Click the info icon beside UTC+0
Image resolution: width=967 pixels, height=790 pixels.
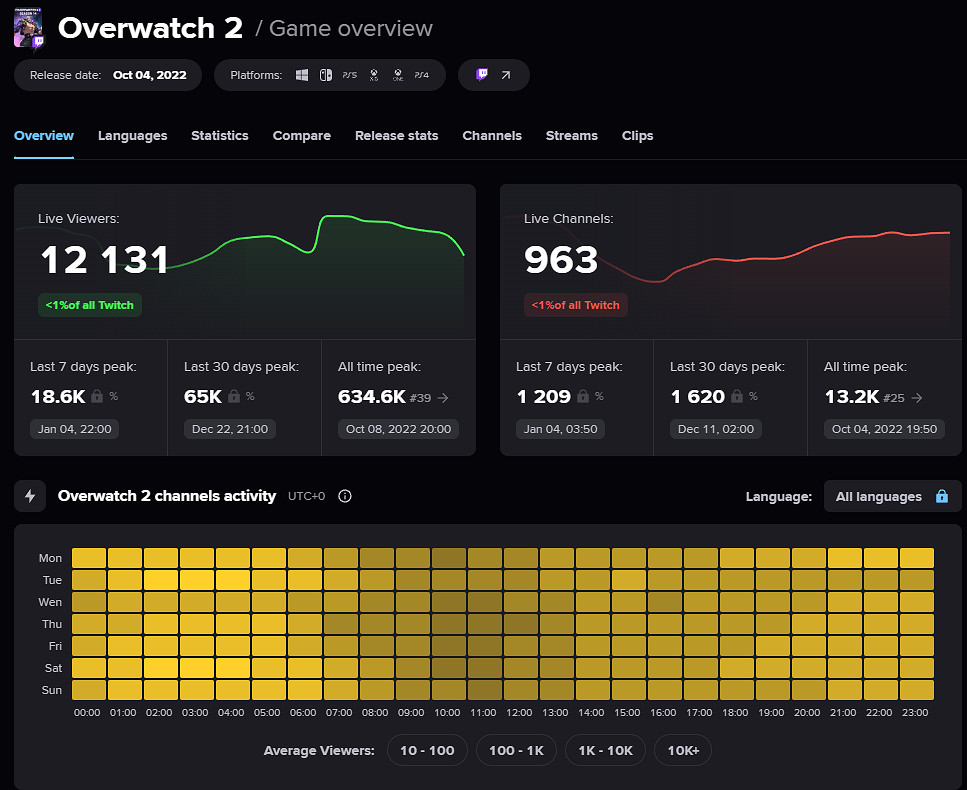click(x=345, y=496)
